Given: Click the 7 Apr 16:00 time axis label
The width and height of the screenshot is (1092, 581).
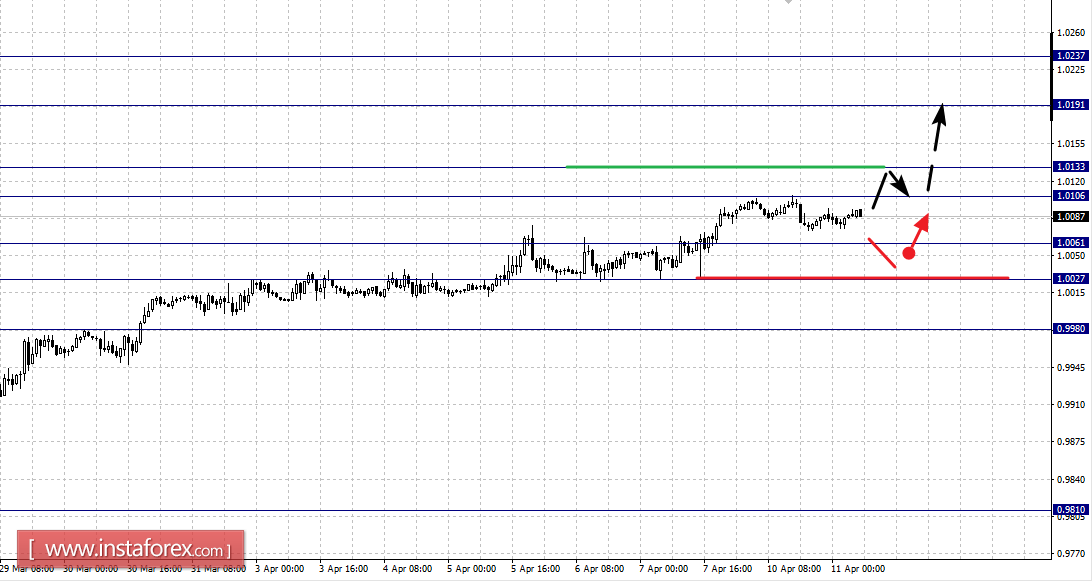Looking at the screenshot, I should coord(728,568).
